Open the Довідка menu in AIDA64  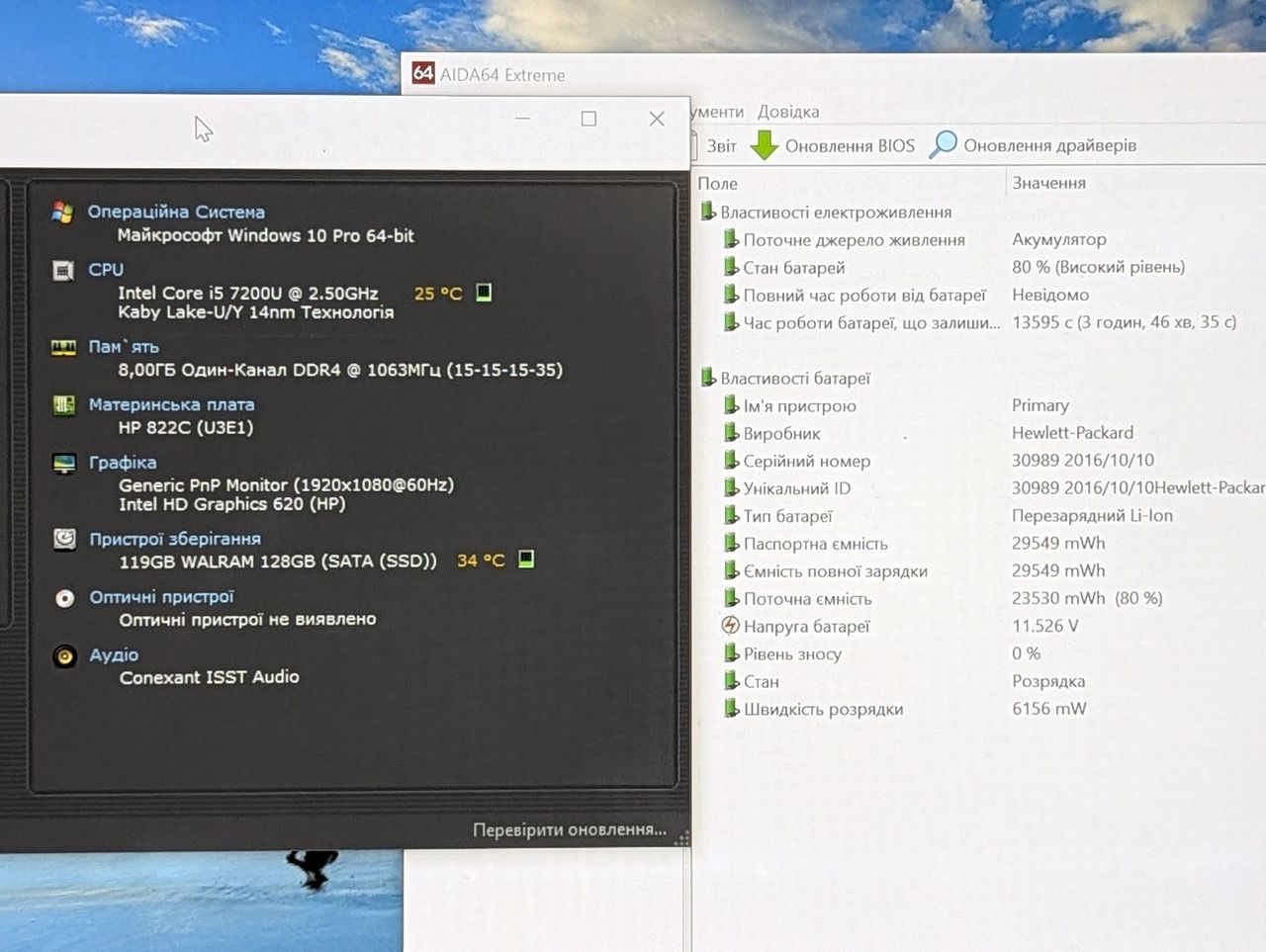[x=788, y=112]
